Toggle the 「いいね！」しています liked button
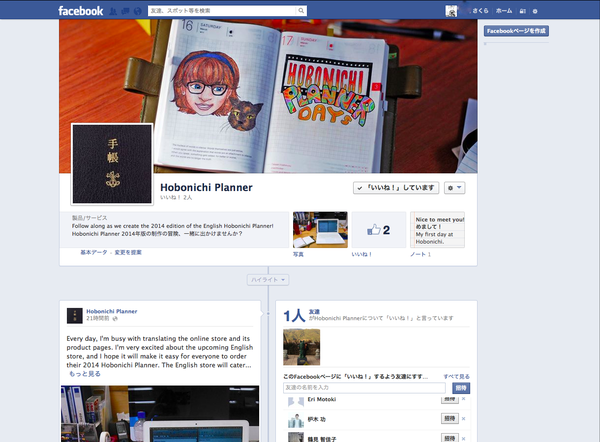 tap(396, 188)
